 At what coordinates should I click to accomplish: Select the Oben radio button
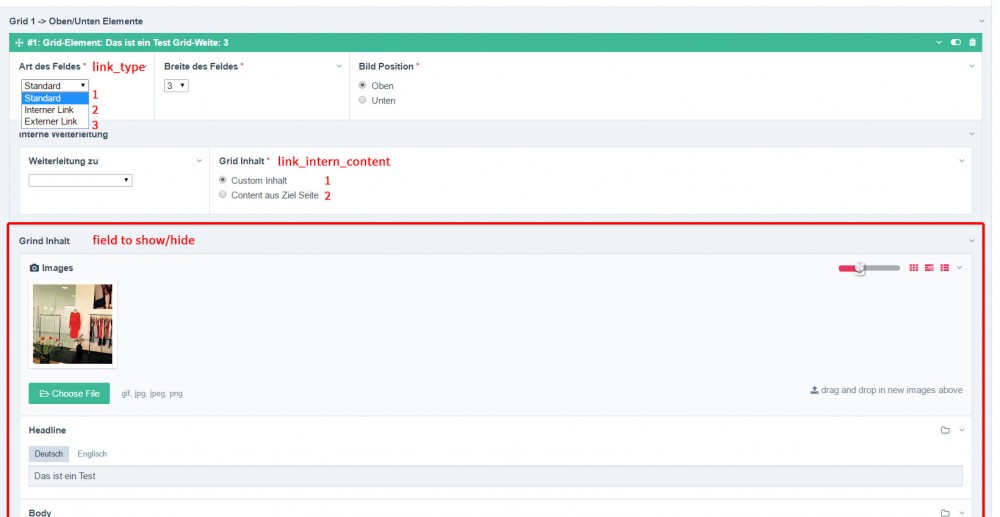(363, 86)
